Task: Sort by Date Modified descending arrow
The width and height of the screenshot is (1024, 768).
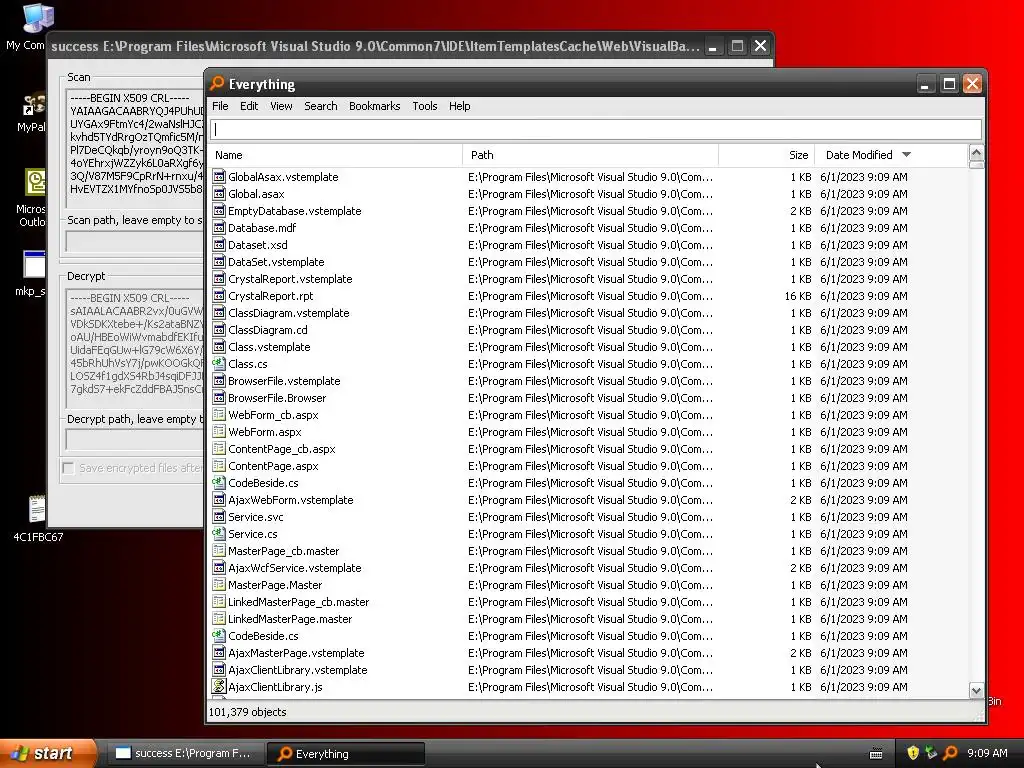Action: point(906,155)
